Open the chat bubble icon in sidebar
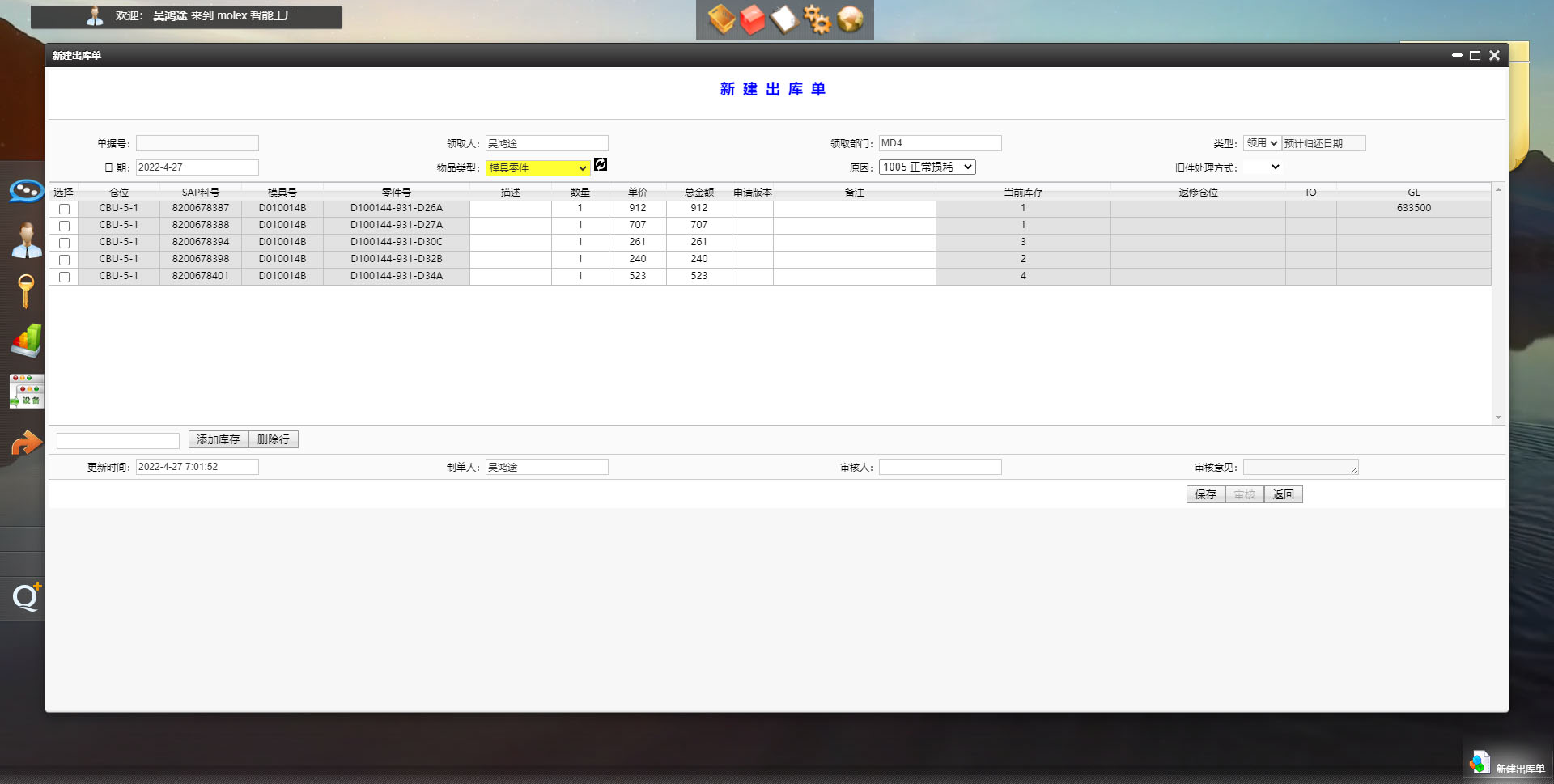This screenshot has height=784, width=1554. [x=26, y=191]
